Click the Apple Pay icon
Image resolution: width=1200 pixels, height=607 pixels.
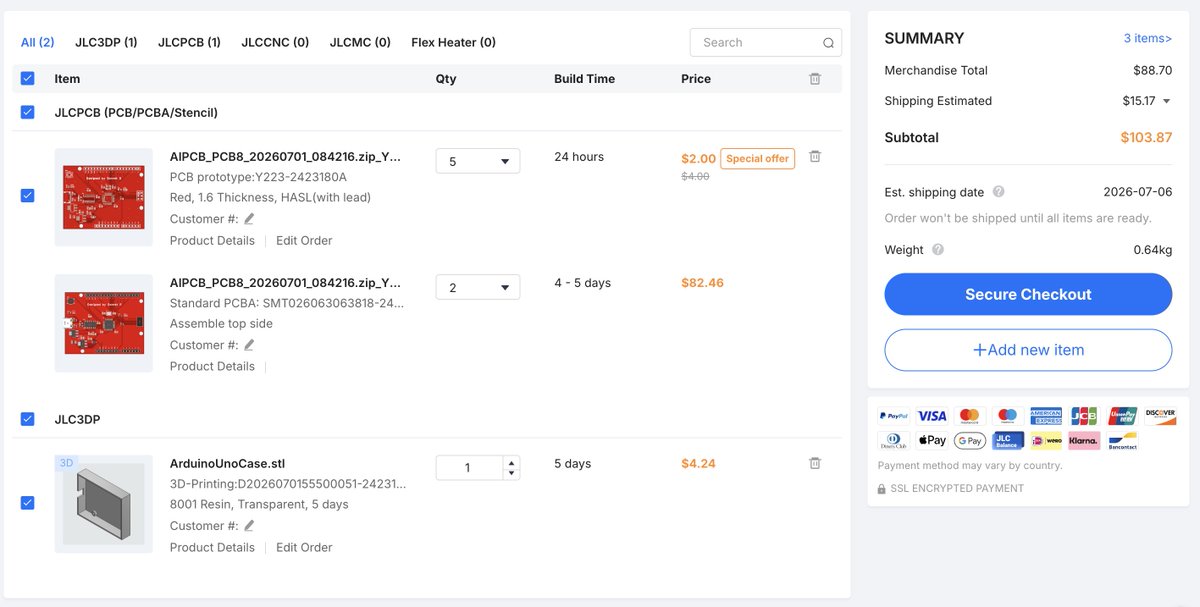point(932,441)
